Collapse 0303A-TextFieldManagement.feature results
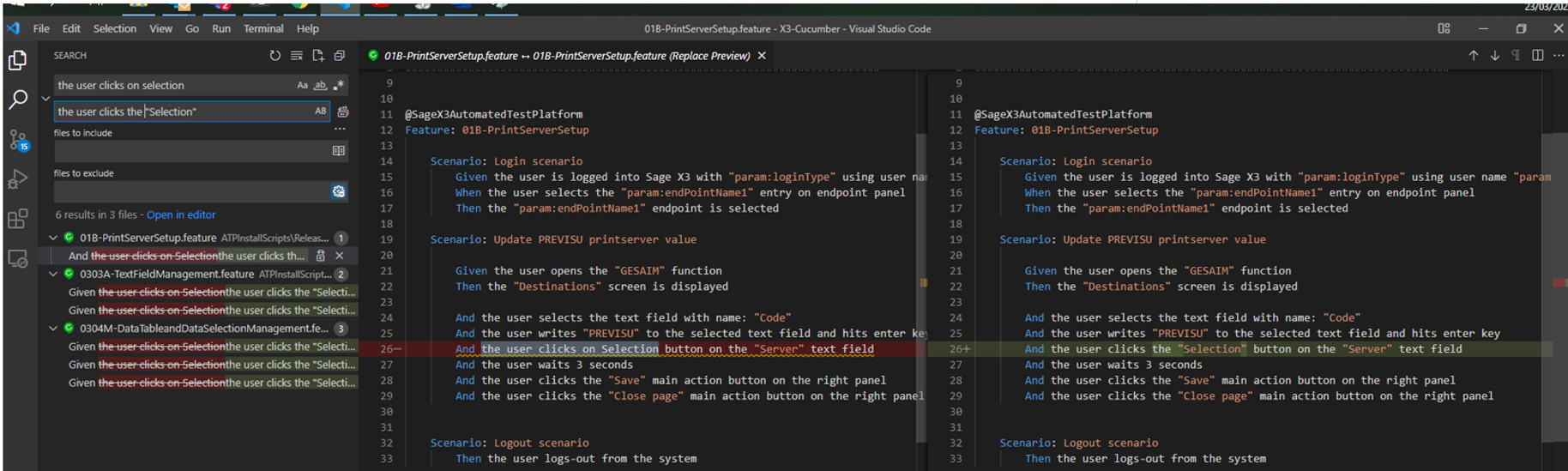Viewport: 1568px width, 471px height. point(53,275)
